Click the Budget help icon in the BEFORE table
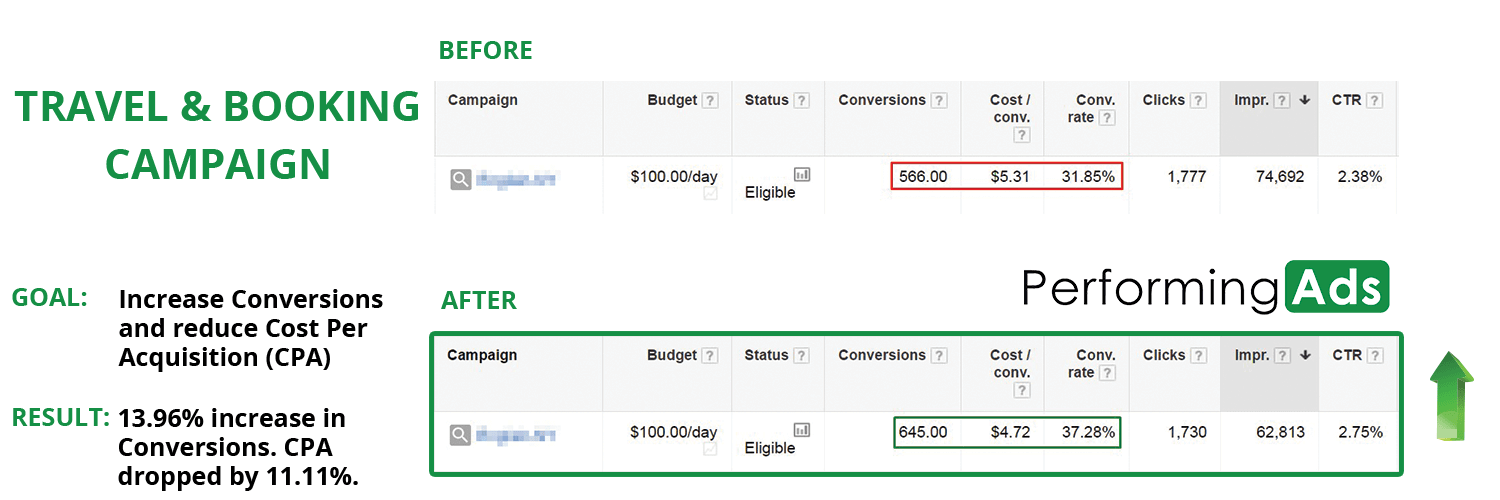 pyautogui.click(x=710, y=101)
